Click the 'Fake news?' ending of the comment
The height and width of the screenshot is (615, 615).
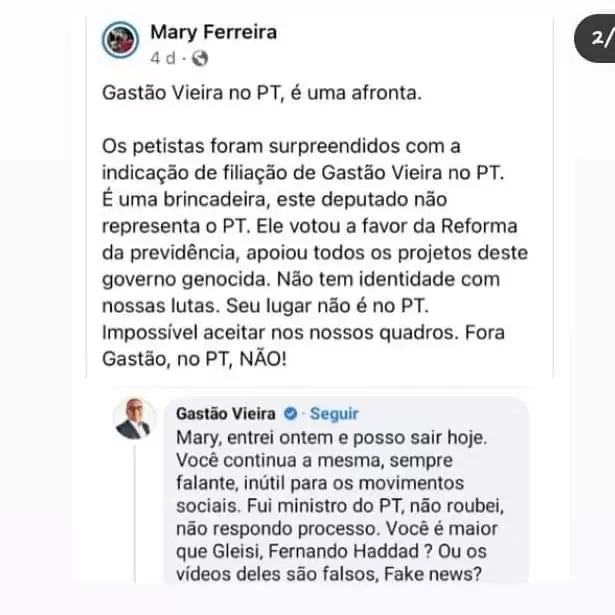pyautogui.click(x=433, y=574)
